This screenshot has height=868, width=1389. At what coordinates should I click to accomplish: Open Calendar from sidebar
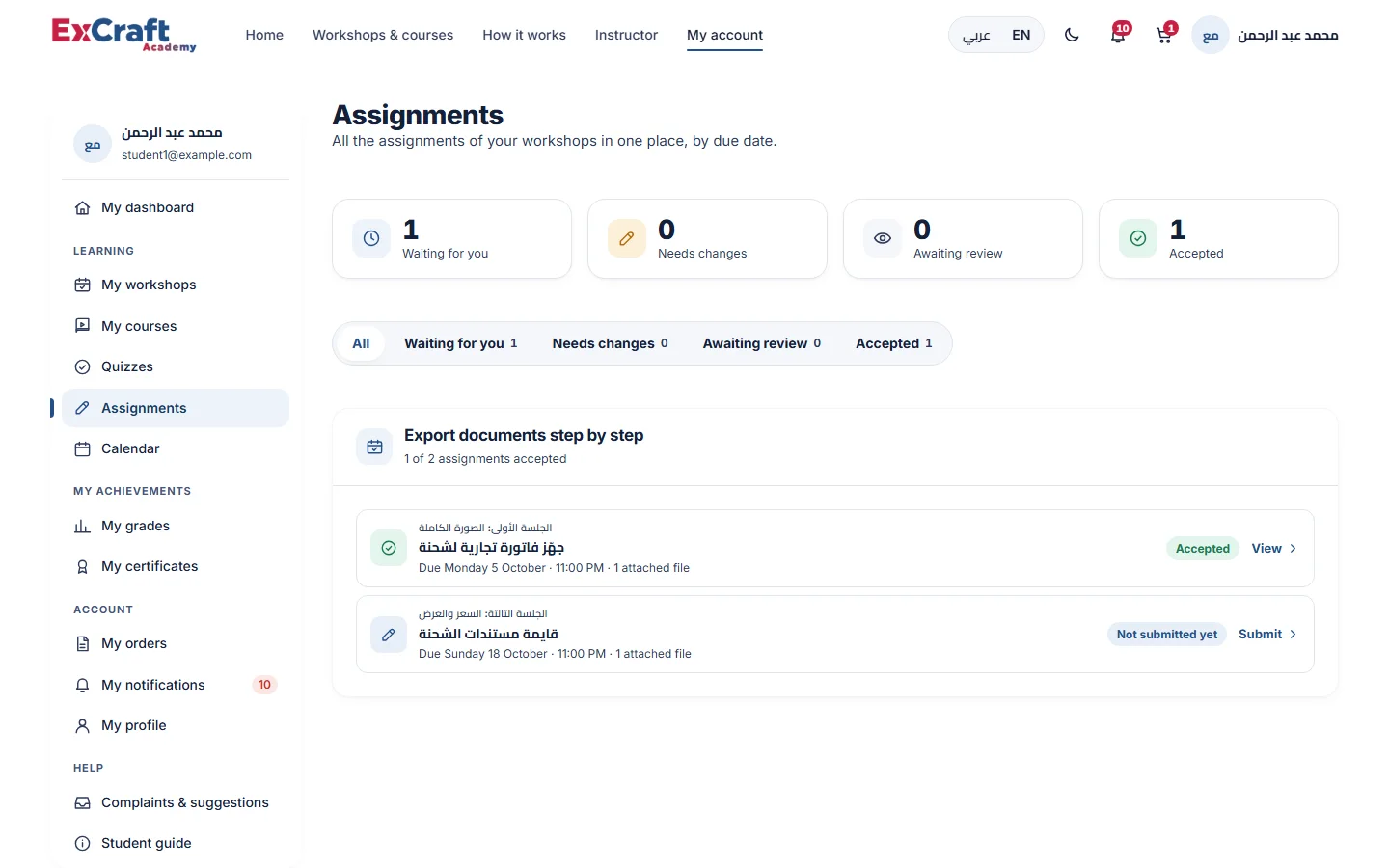(x=176, y=448)
